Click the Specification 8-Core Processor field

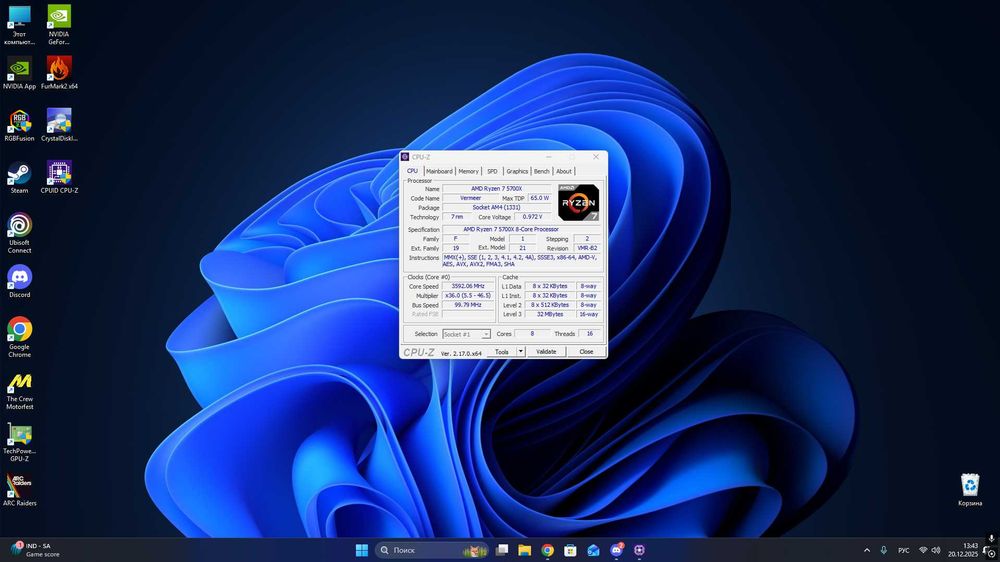pyautogui.click(x=511, y=229)
